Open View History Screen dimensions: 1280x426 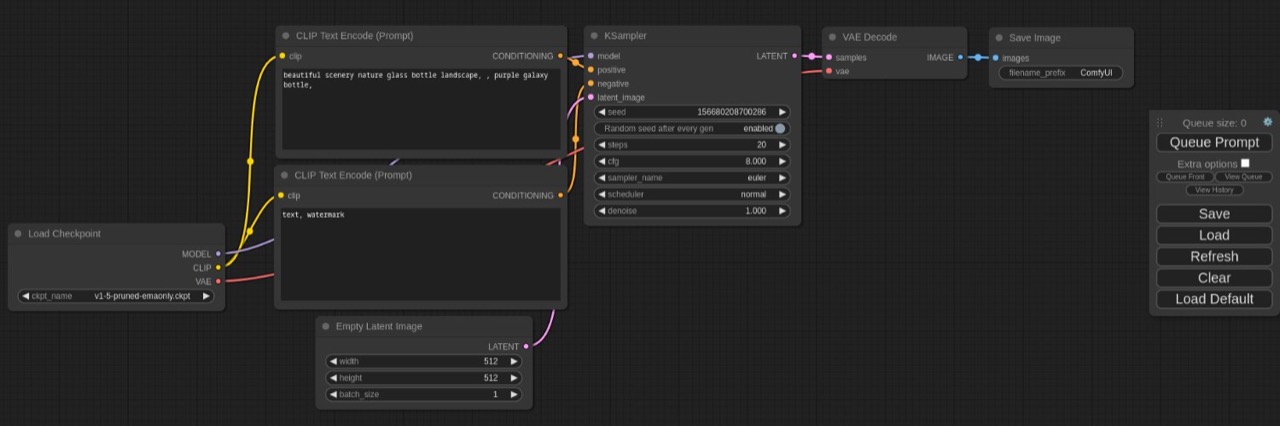click(x=1214, y=190)
